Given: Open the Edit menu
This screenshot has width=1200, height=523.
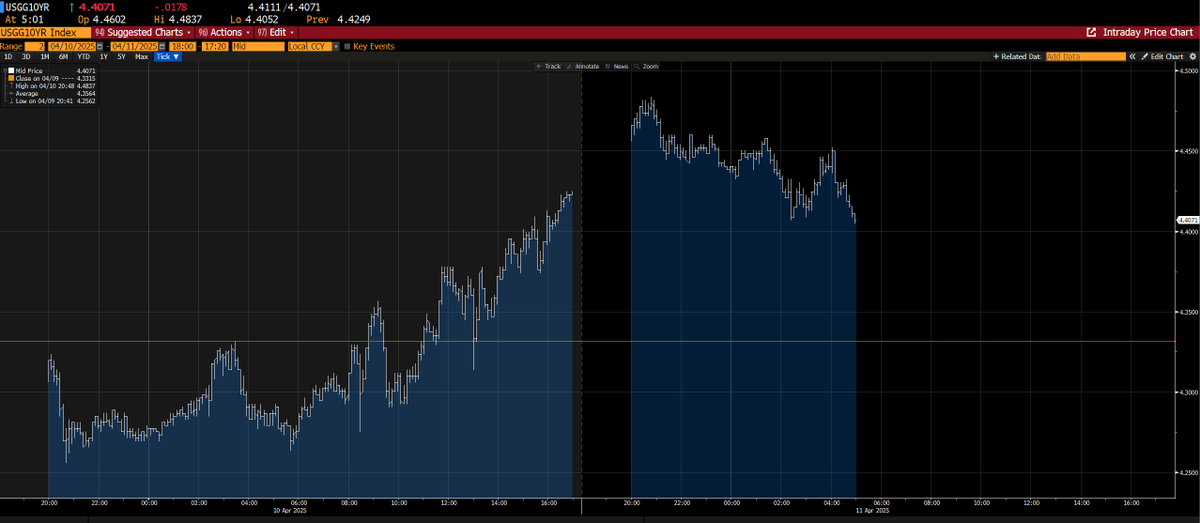Looking at the screenshot, I should click(x=275, y=32).
